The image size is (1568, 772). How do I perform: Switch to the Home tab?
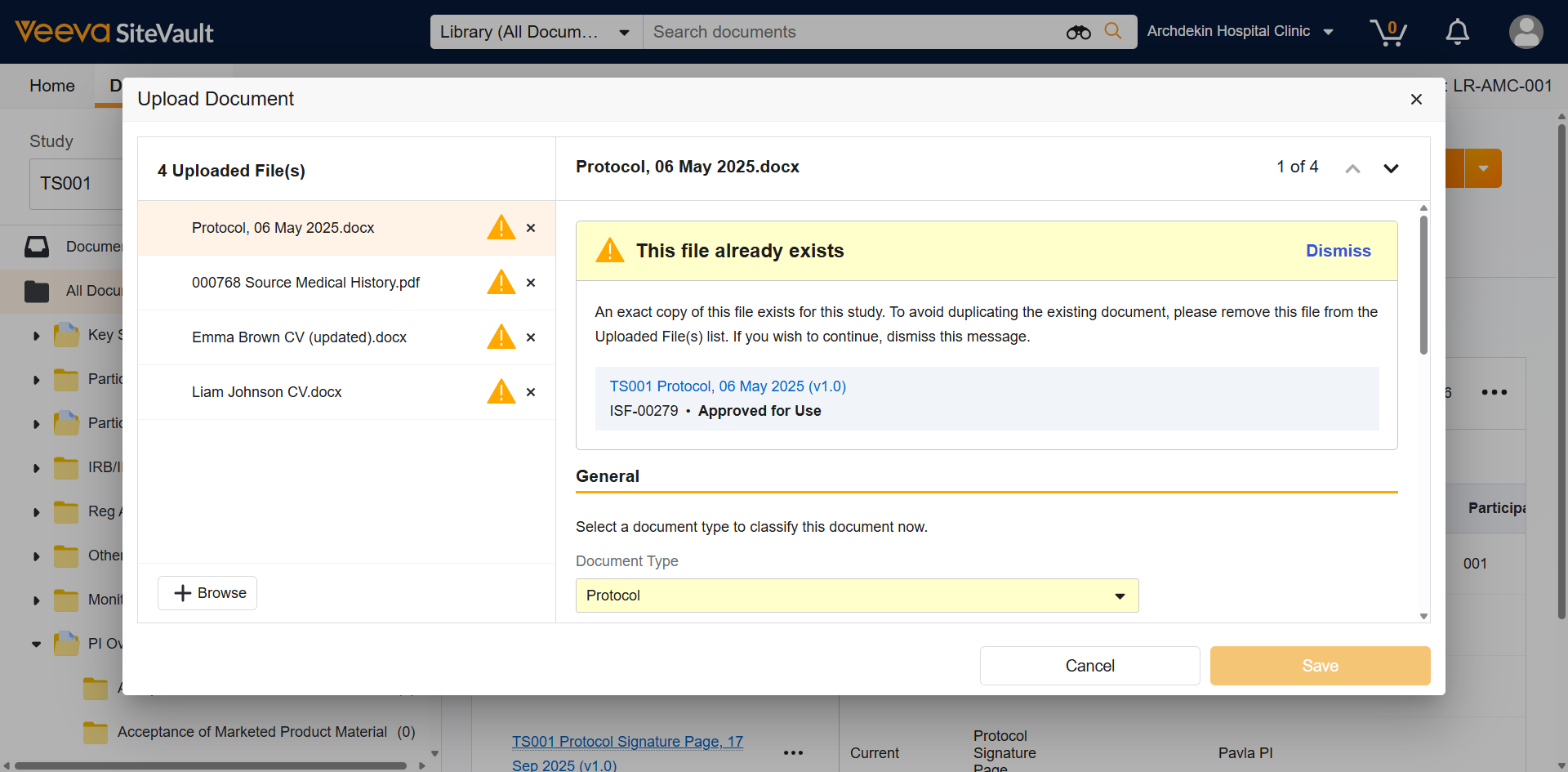[x=51, y=86]
